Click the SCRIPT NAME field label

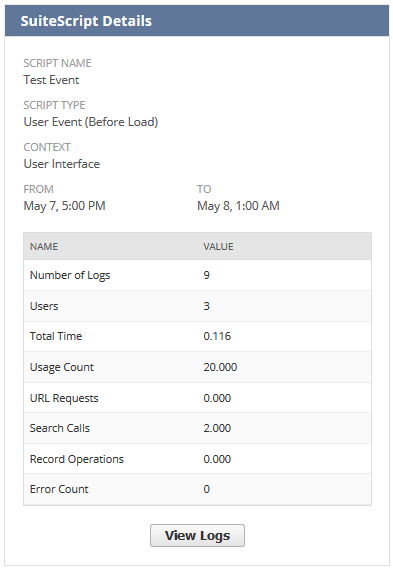click(58, 63)
